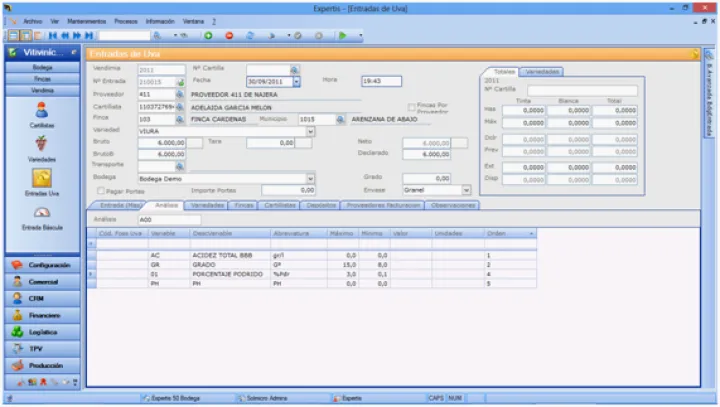720x407 pixels.
Task: Expand the Variedad dropdown
Action: click(x=310, y=130)
